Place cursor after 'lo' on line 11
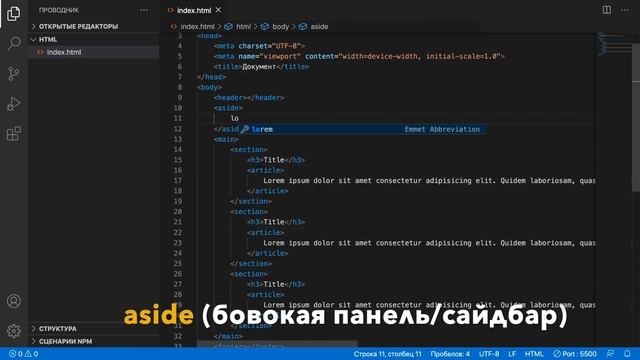The width and height of the screenshot is (640, 360). click(x=239, y=118)
